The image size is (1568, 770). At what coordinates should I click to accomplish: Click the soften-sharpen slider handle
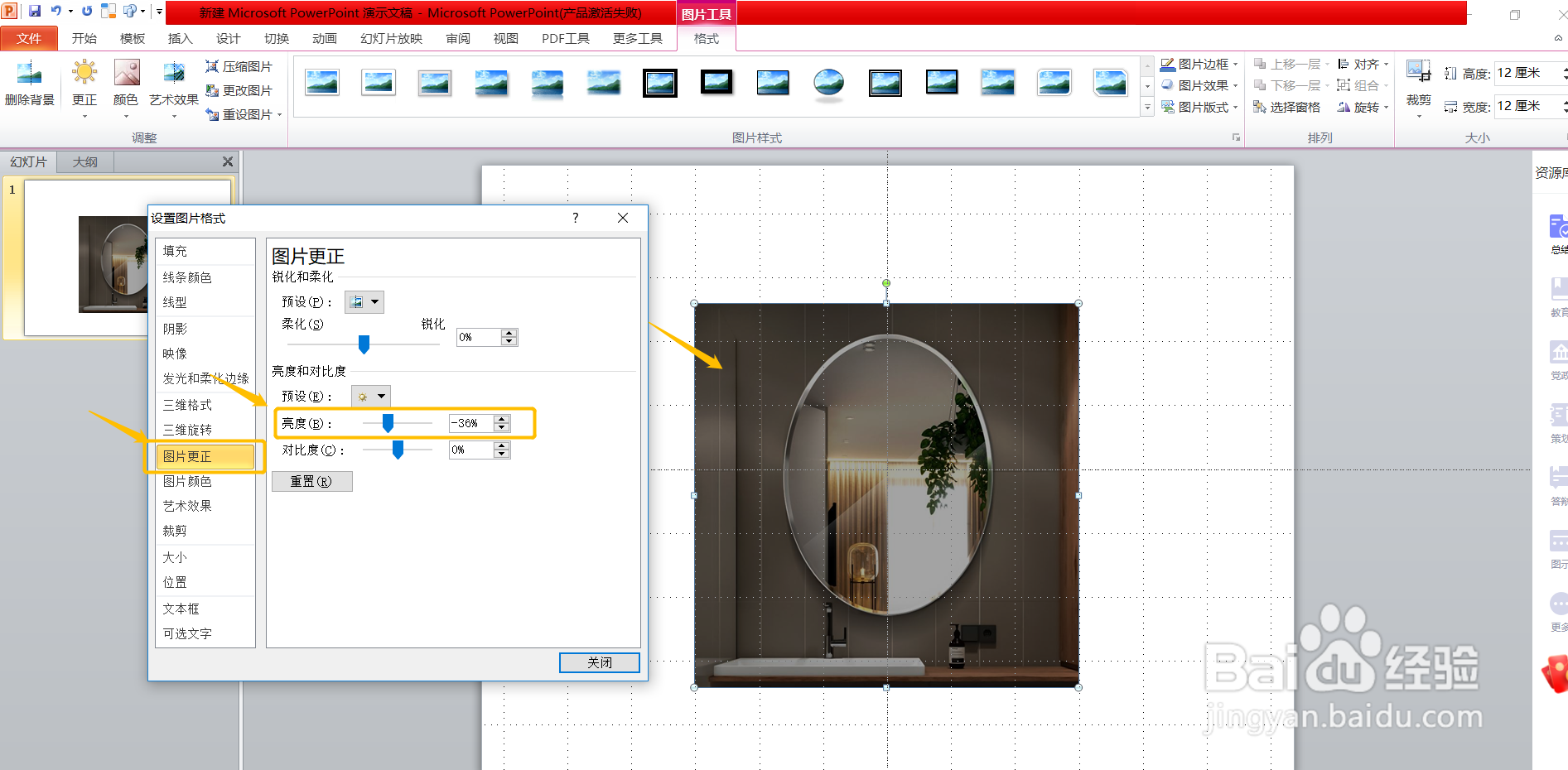tap(364, 344)
